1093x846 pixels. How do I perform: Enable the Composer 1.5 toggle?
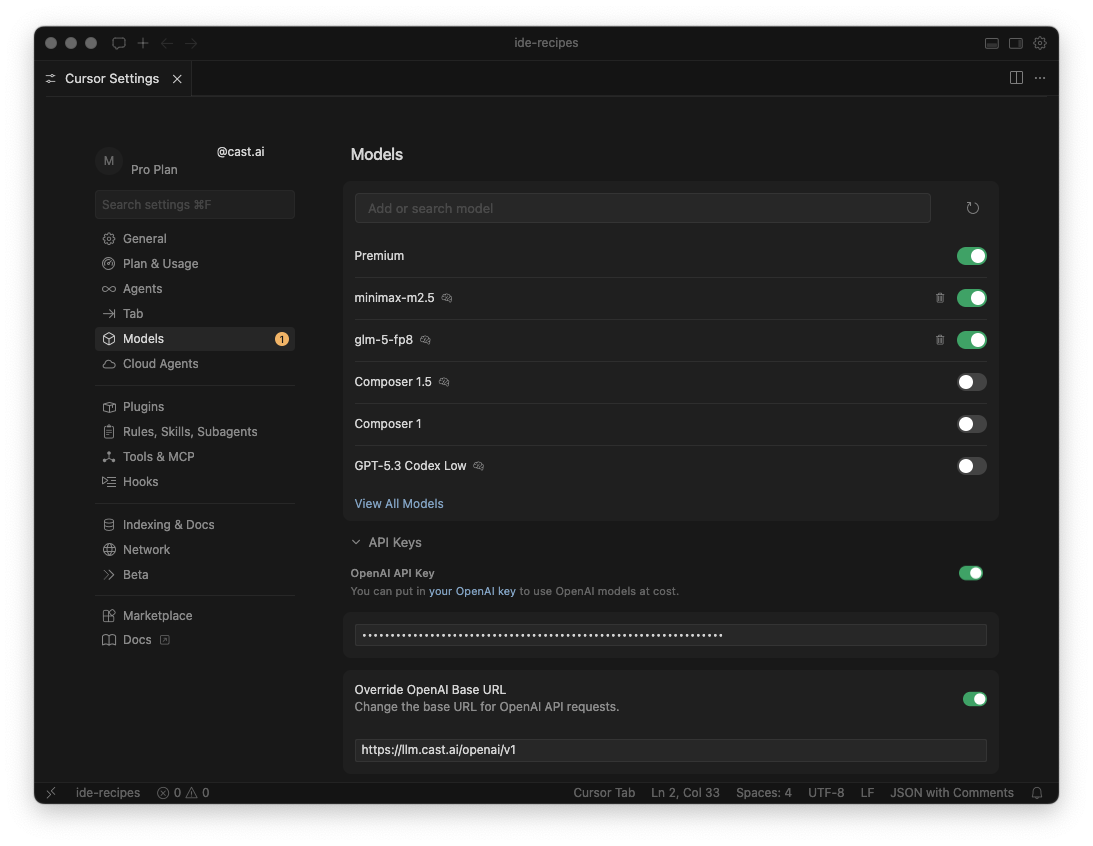pos(972,382)
